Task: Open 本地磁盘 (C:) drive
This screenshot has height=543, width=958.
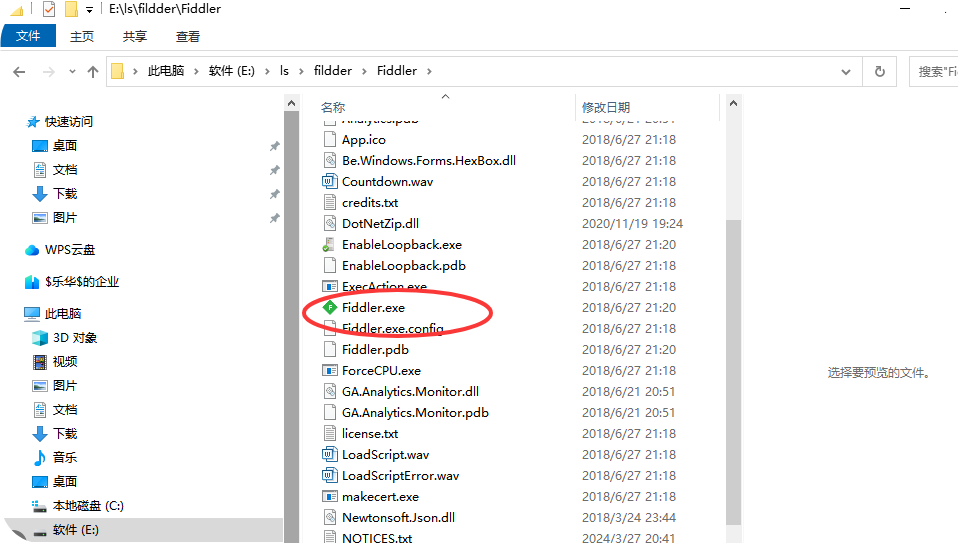Action: [x=88, y=506]
